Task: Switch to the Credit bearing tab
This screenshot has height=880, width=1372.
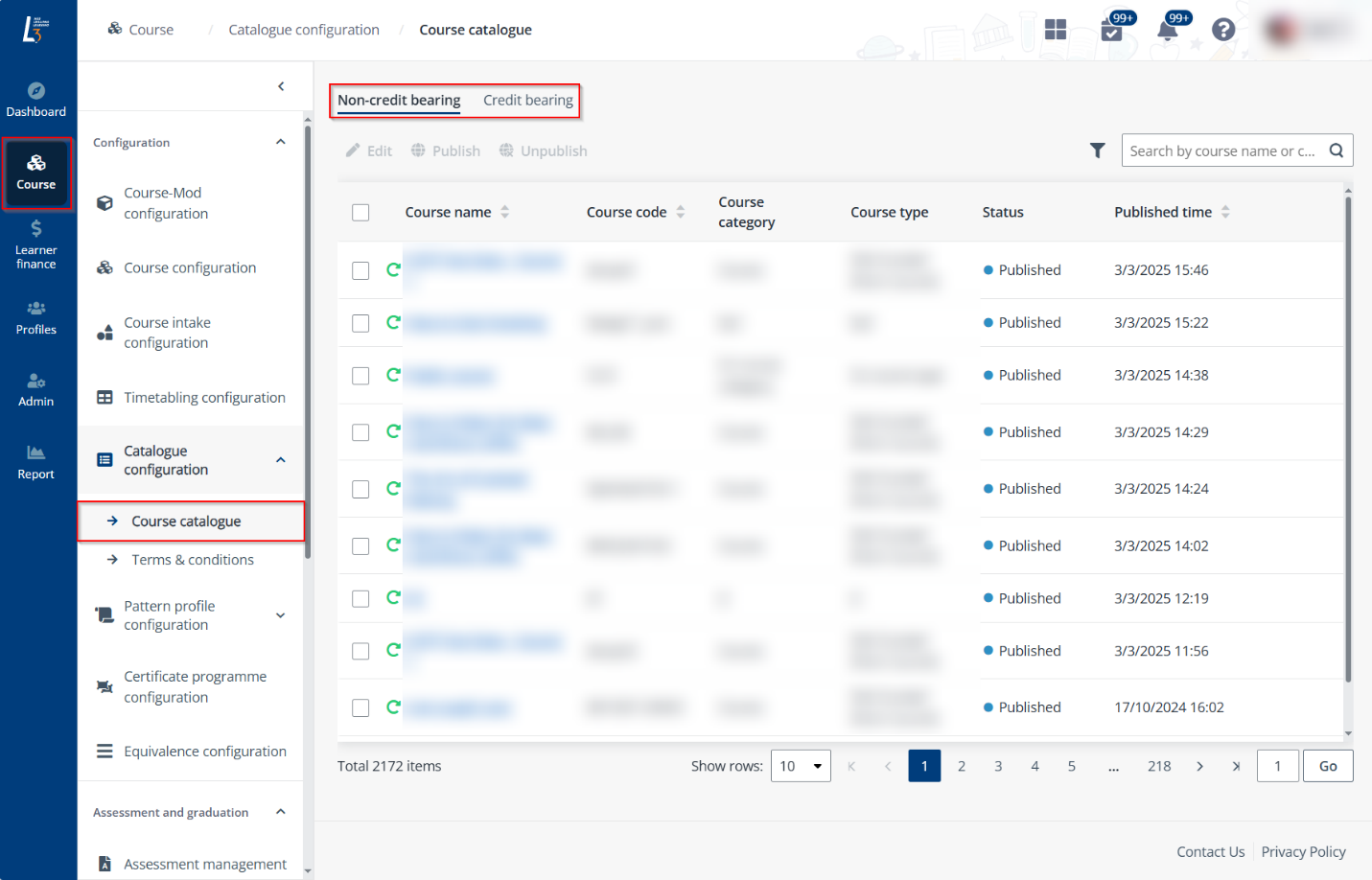Action: pyautogui.click(x=527, y=101)
